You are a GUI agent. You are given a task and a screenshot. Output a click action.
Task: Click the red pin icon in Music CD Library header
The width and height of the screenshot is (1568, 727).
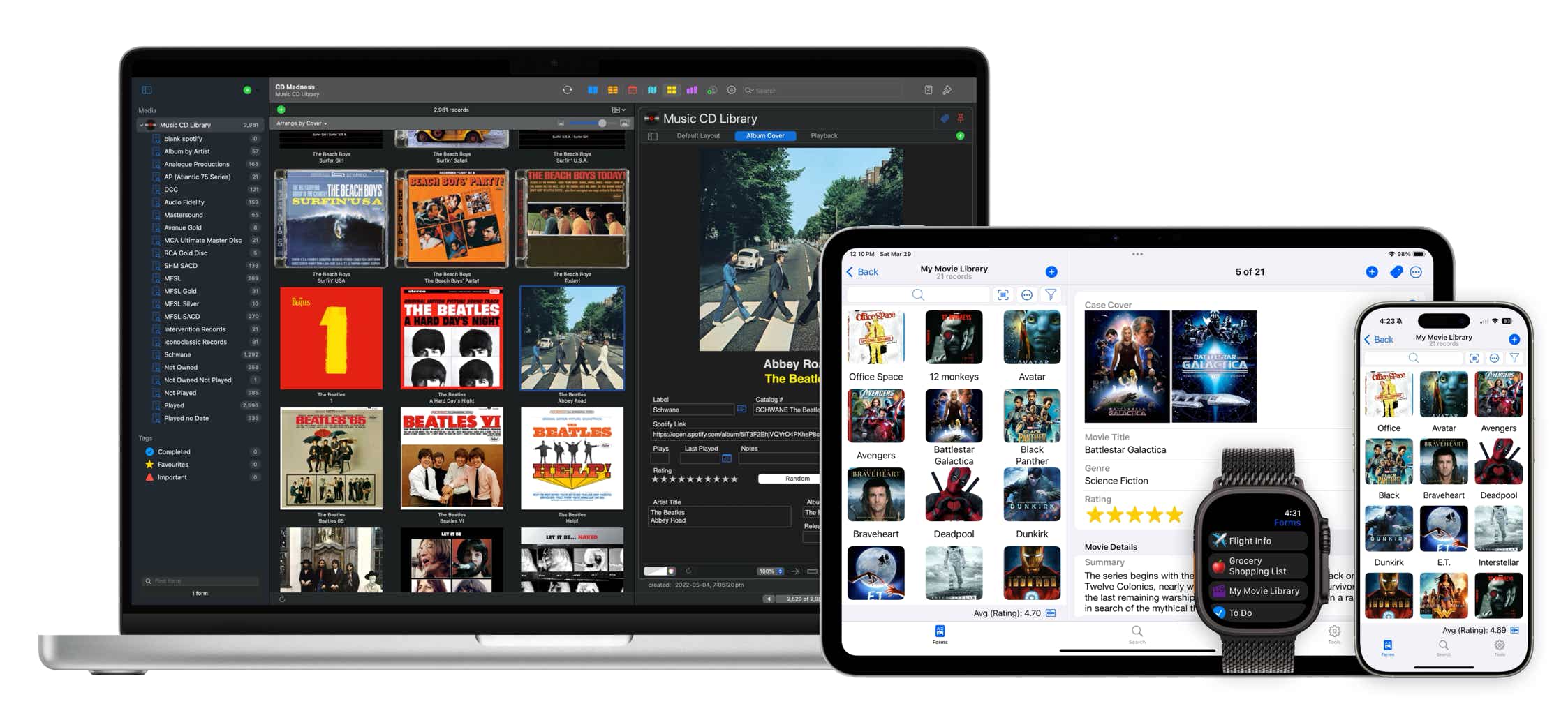(x=961, y=119)
